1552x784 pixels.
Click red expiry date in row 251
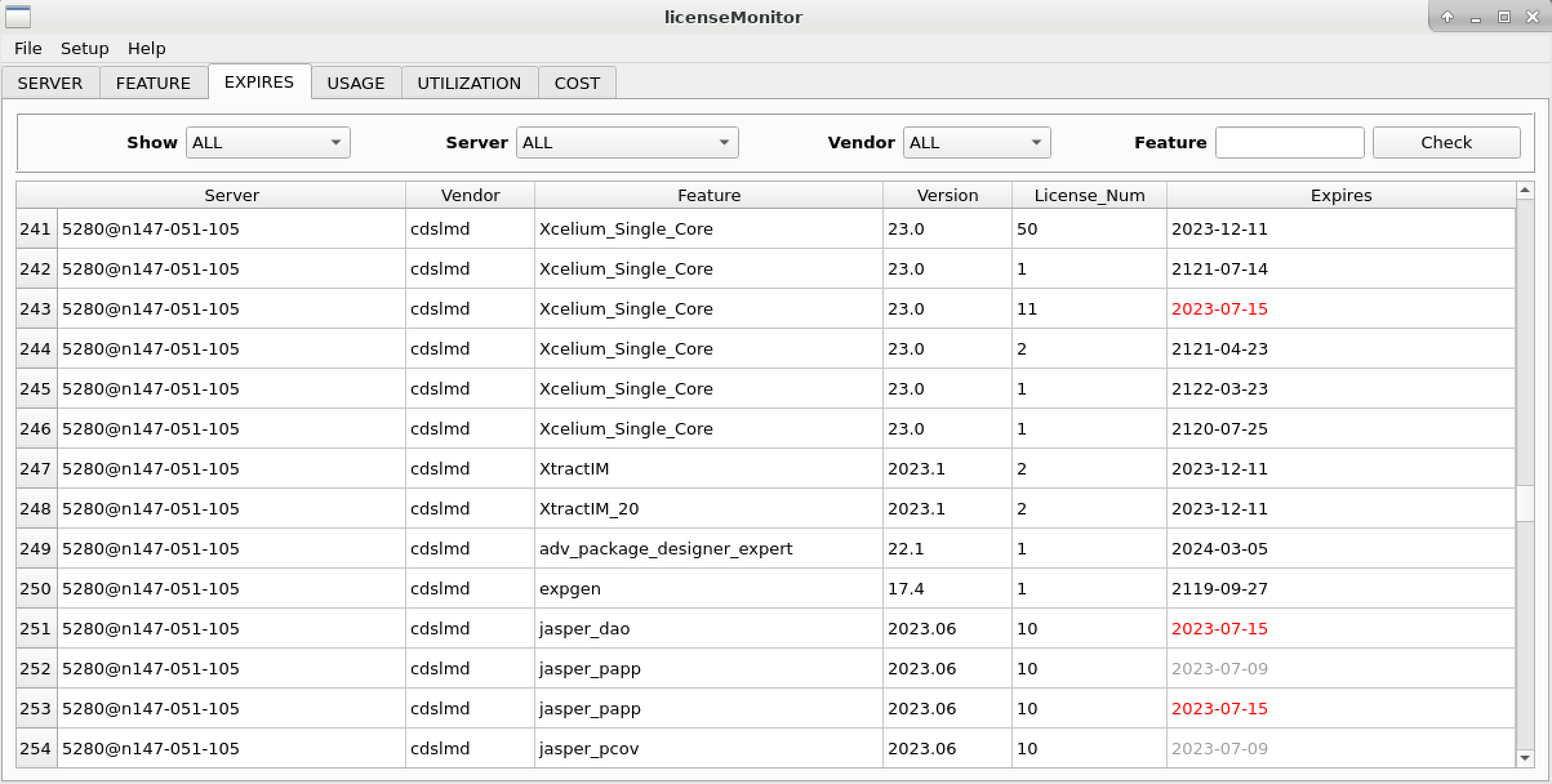tap(1341, 629)
